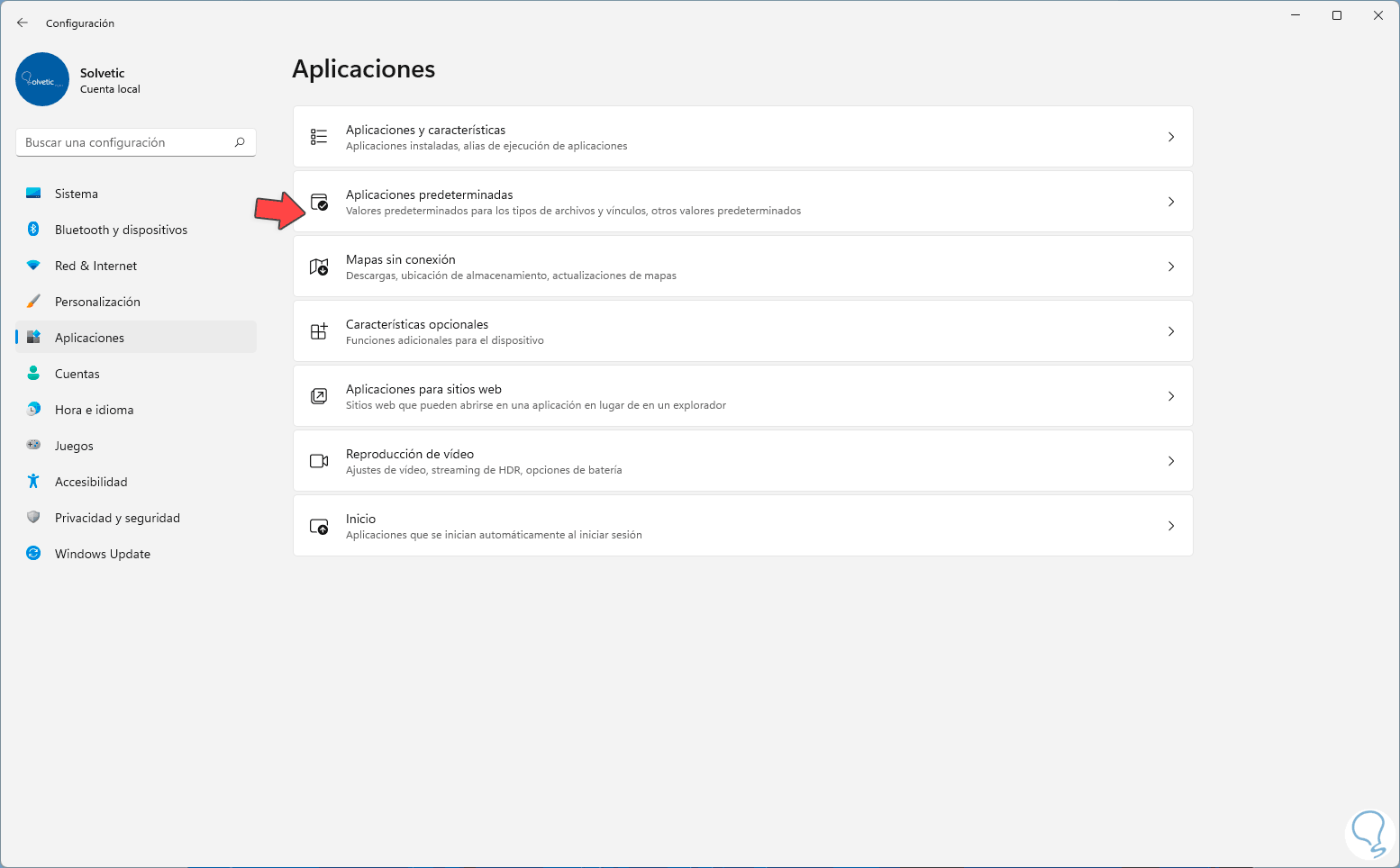Select Personalización in the sidebar
Screen dimensions: 1400x868
[97, 302]
